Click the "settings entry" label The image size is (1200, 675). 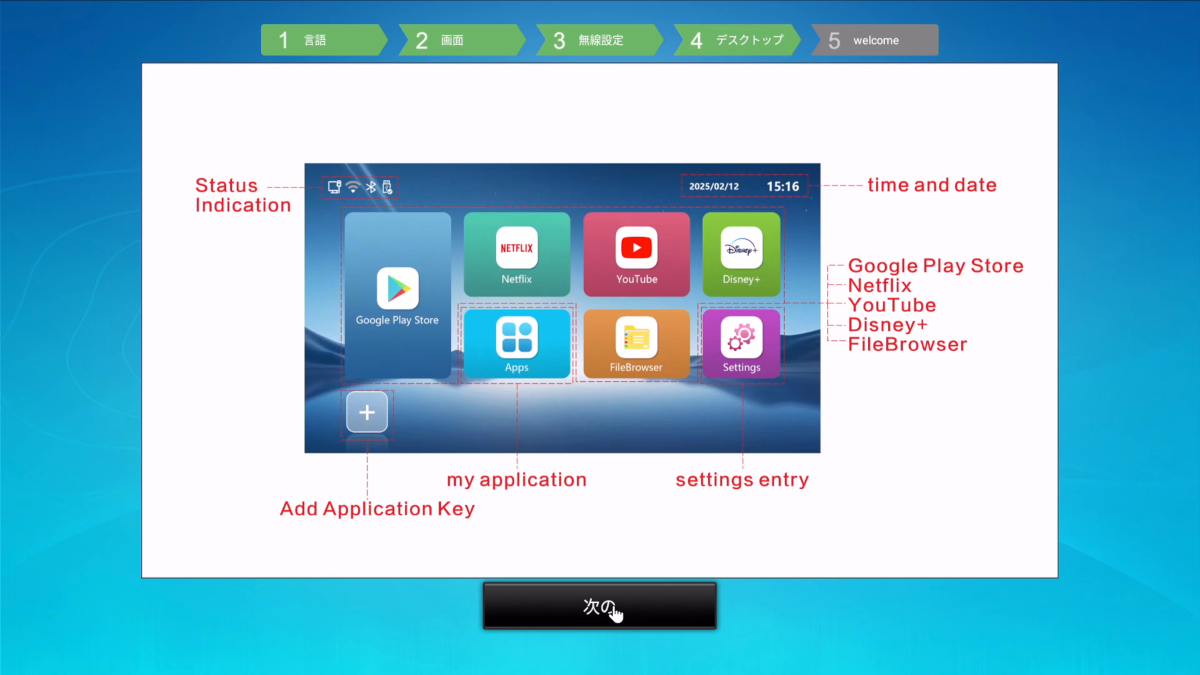point(742,480)
